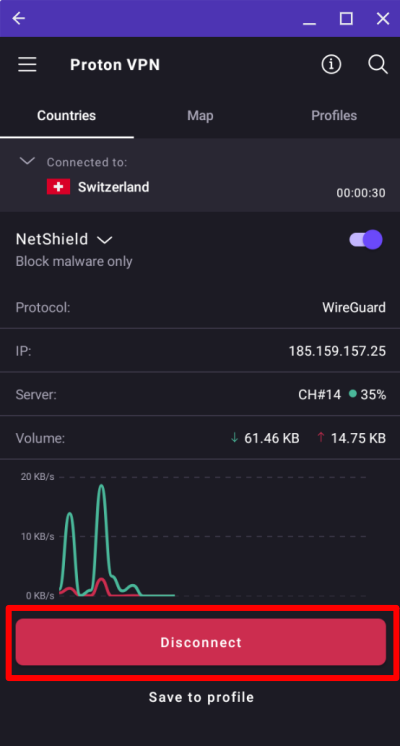Click the Disconnect button
The image size is (400, 746).
click(201, 642)
